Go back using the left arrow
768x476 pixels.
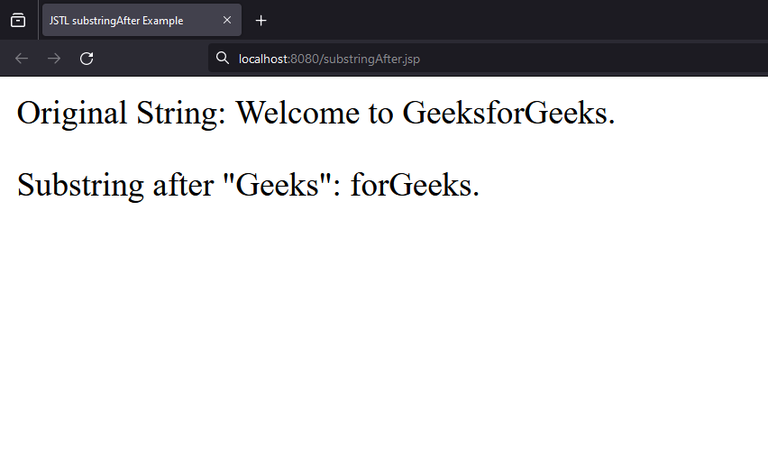[x=22, y=59]
